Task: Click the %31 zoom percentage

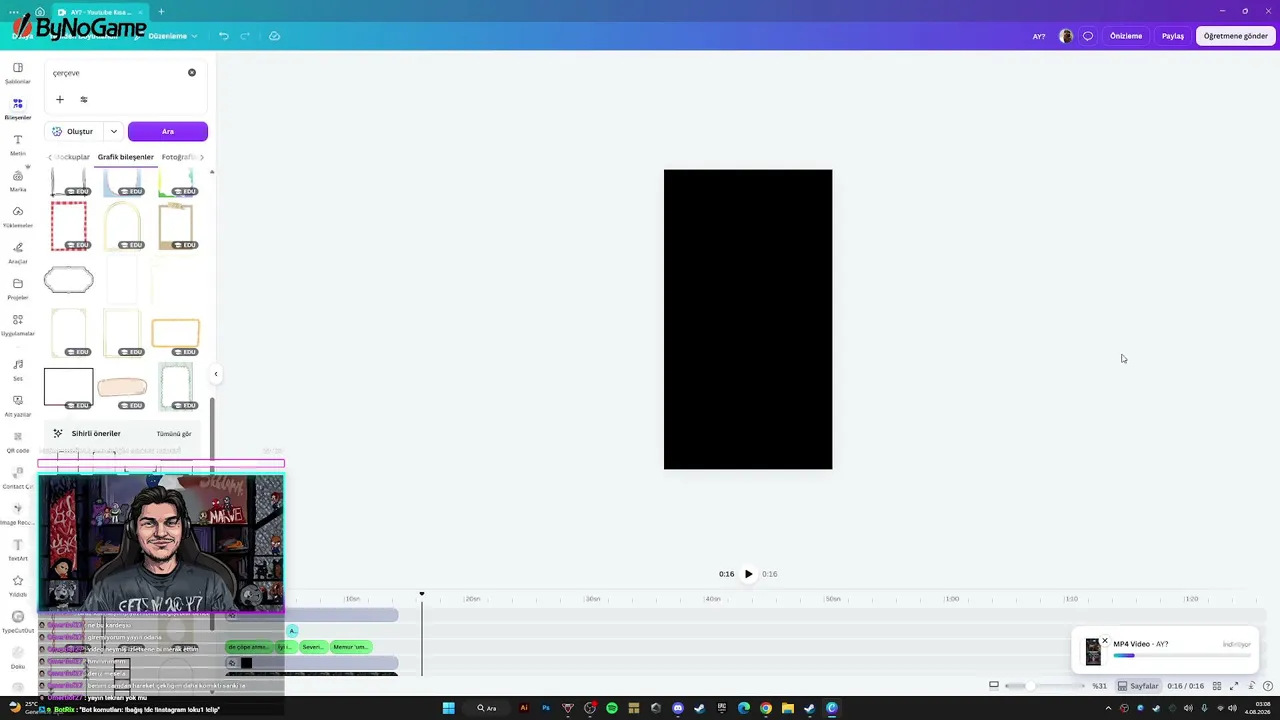Action: 1099,686
